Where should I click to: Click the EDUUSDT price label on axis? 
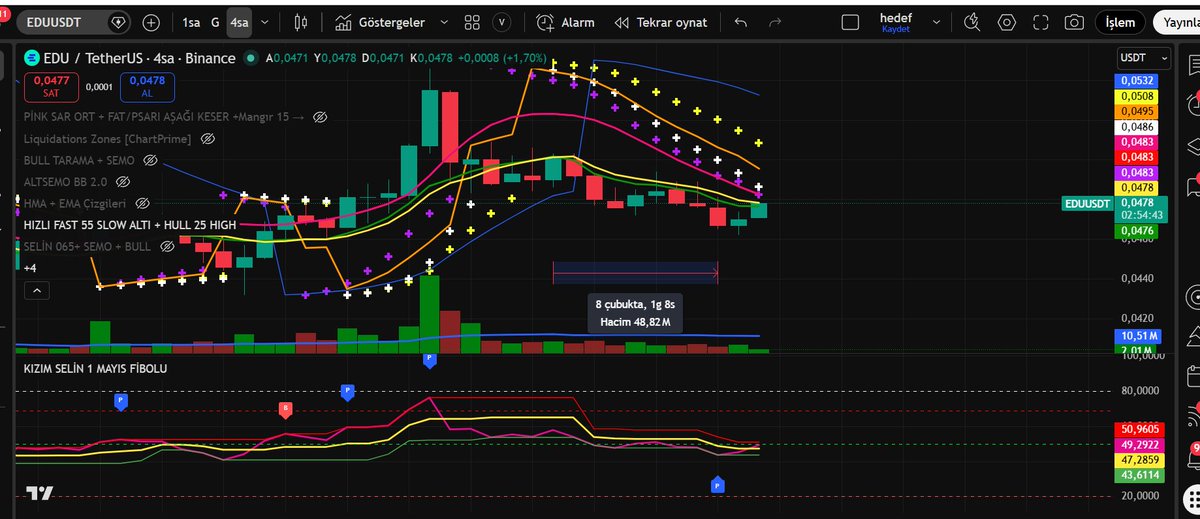point(1087,203)
